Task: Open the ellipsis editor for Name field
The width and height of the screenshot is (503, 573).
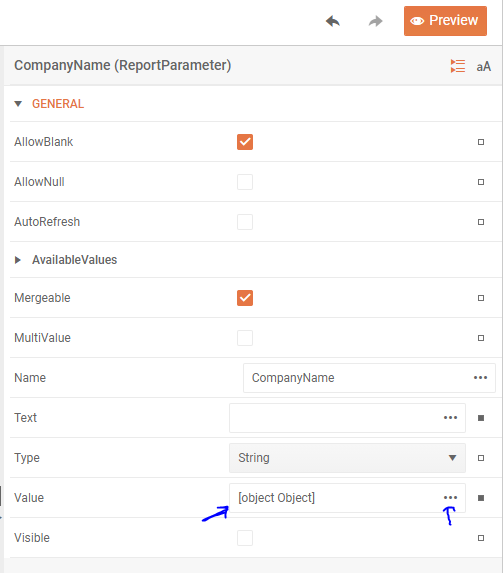Action: [480, 378]
